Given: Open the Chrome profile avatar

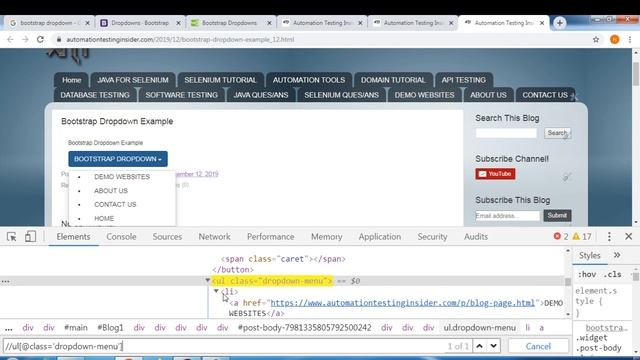Looking at the screenshot, I should pos(615,40).
